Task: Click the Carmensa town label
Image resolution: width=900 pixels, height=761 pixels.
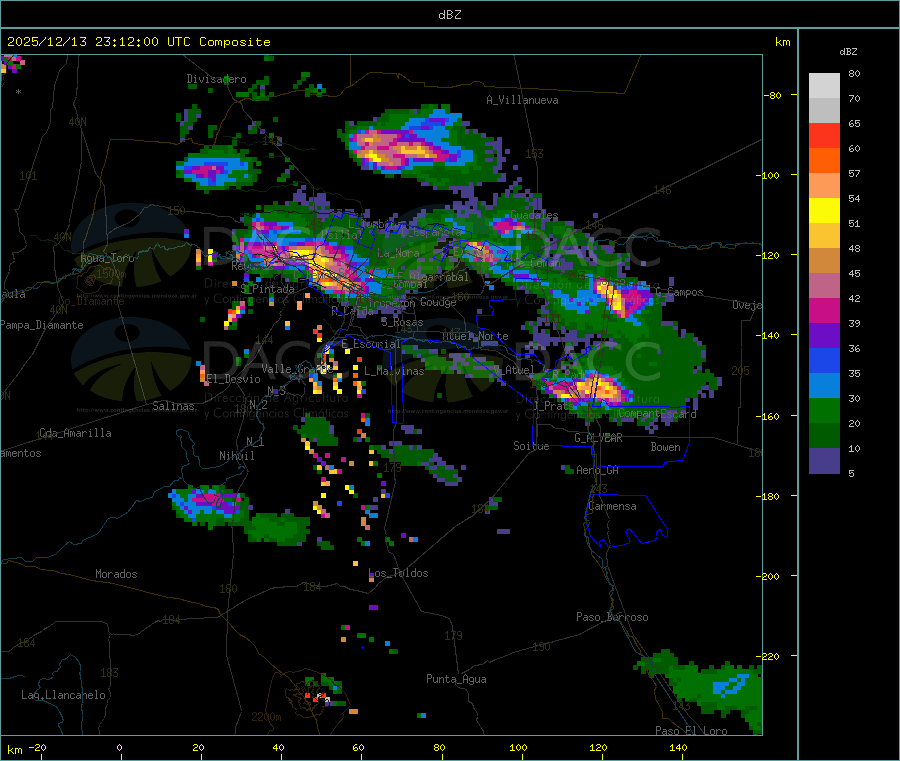Action: point(612,506)
